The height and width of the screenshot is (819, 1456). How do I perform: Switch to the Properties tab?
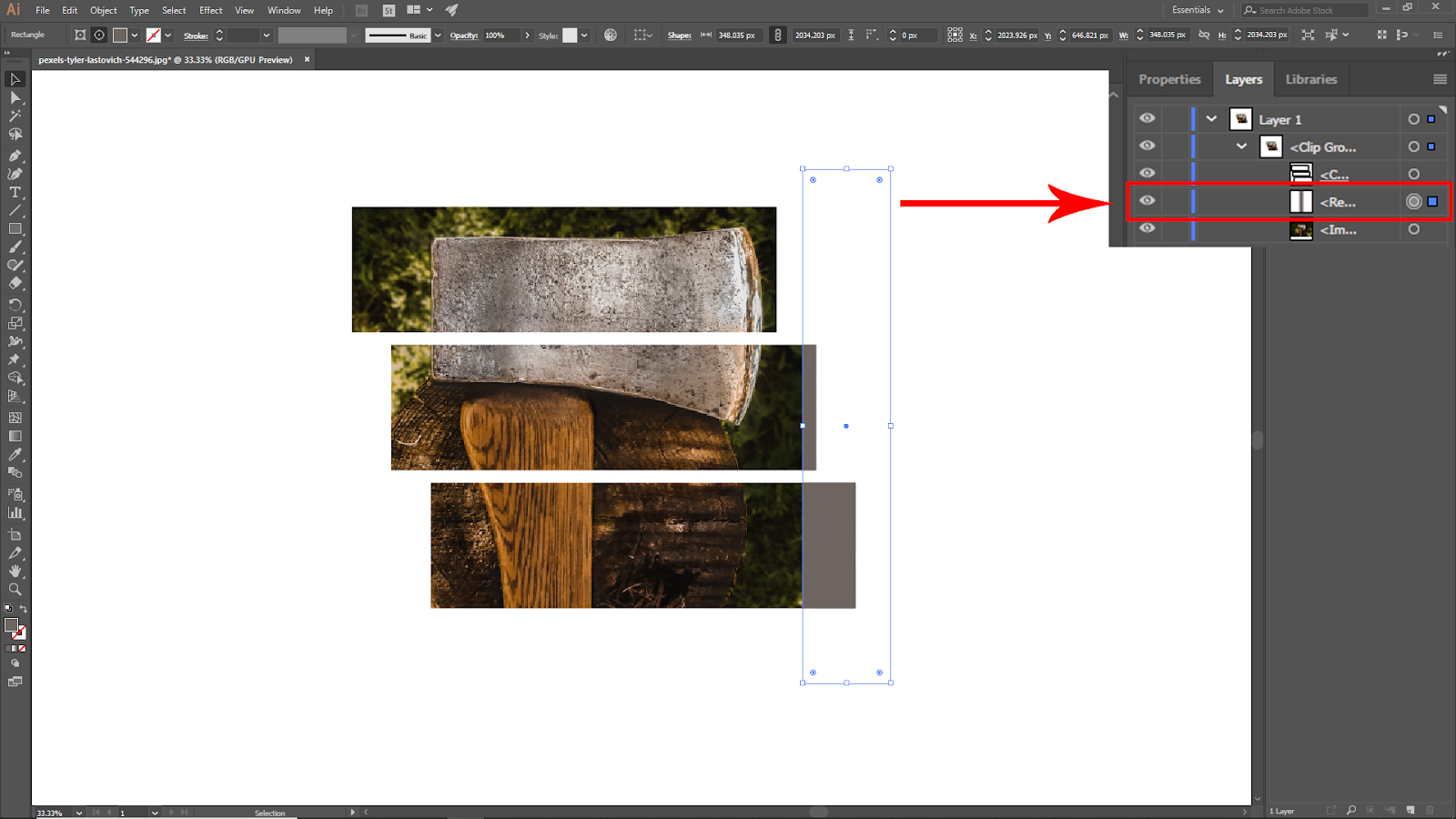[1169, 79]
